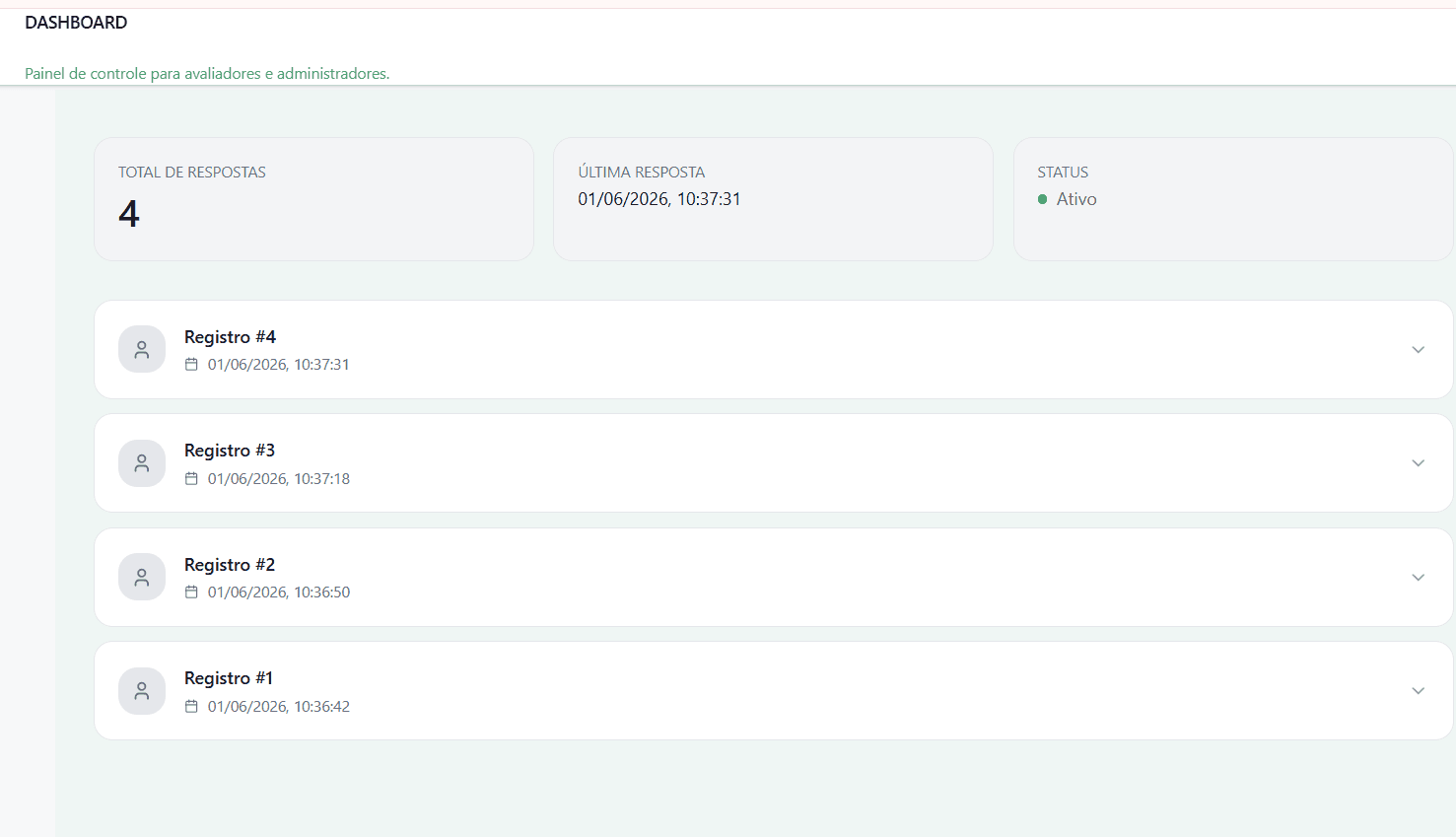
Task: Select the Registro #1 title
Action: (229, 678)
